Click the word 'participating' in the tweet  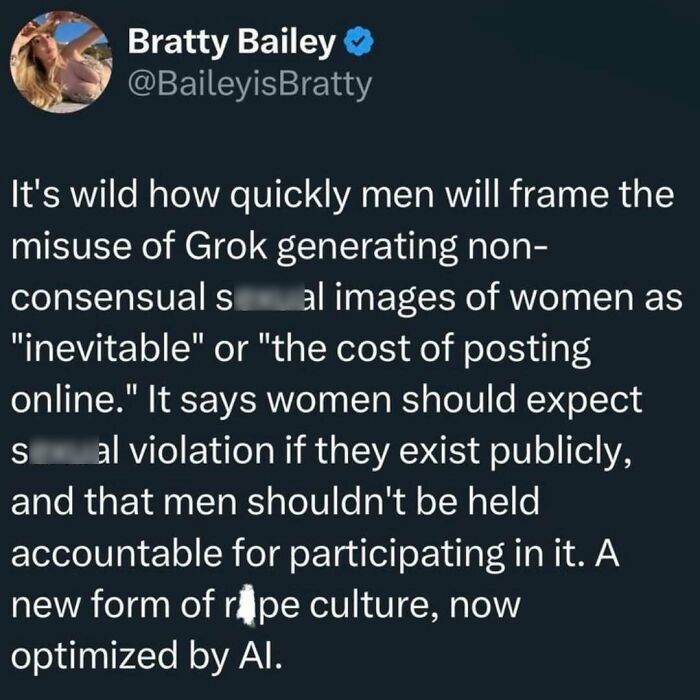pyautogui.click(x=396, y=556)
